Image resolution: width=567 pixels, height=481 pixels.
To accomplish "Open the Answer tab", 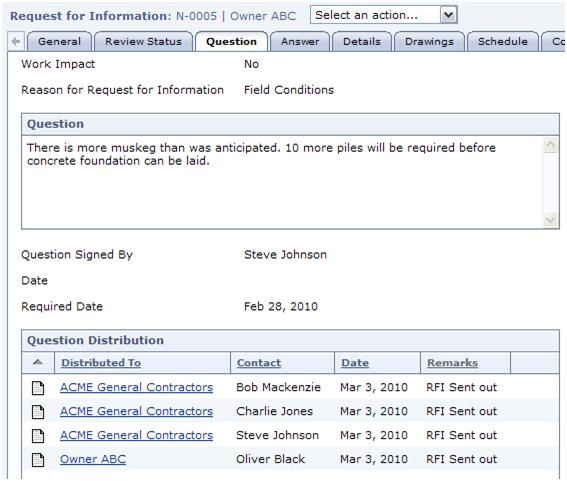I will [300, 42].
